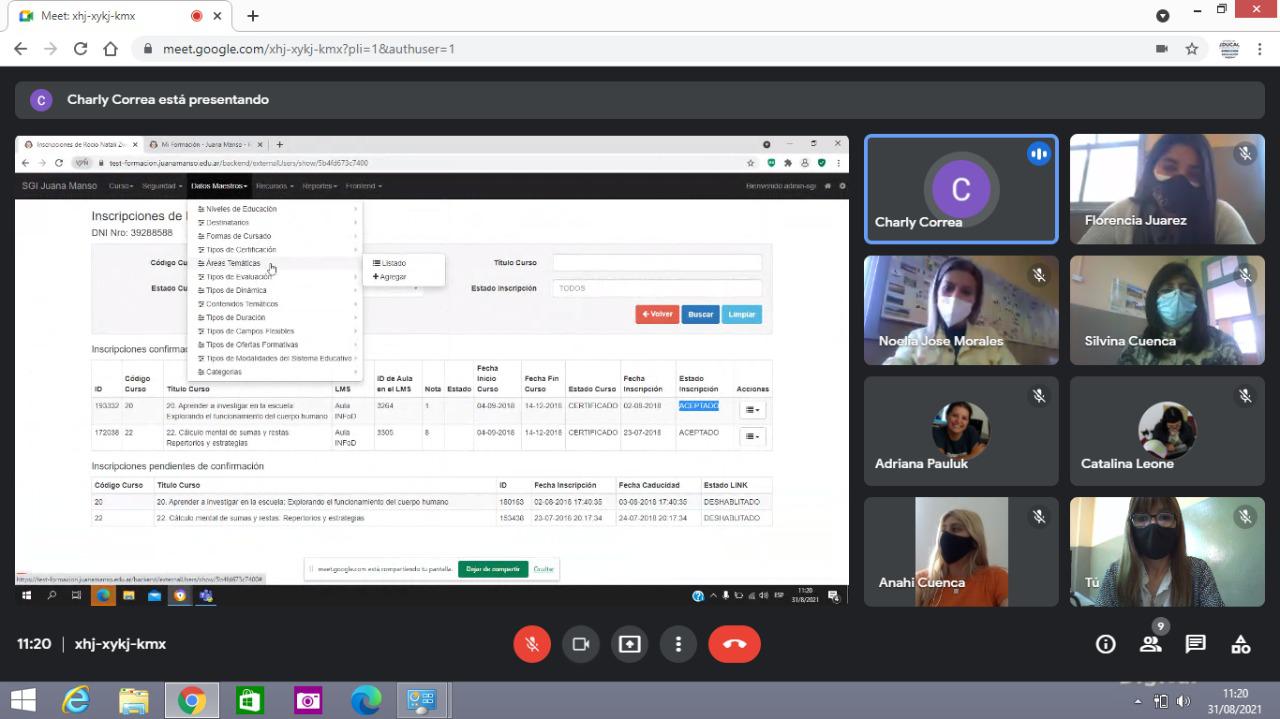Click the red leave call button
This screenshot has width=1280, height=719.
pos(734,644)
